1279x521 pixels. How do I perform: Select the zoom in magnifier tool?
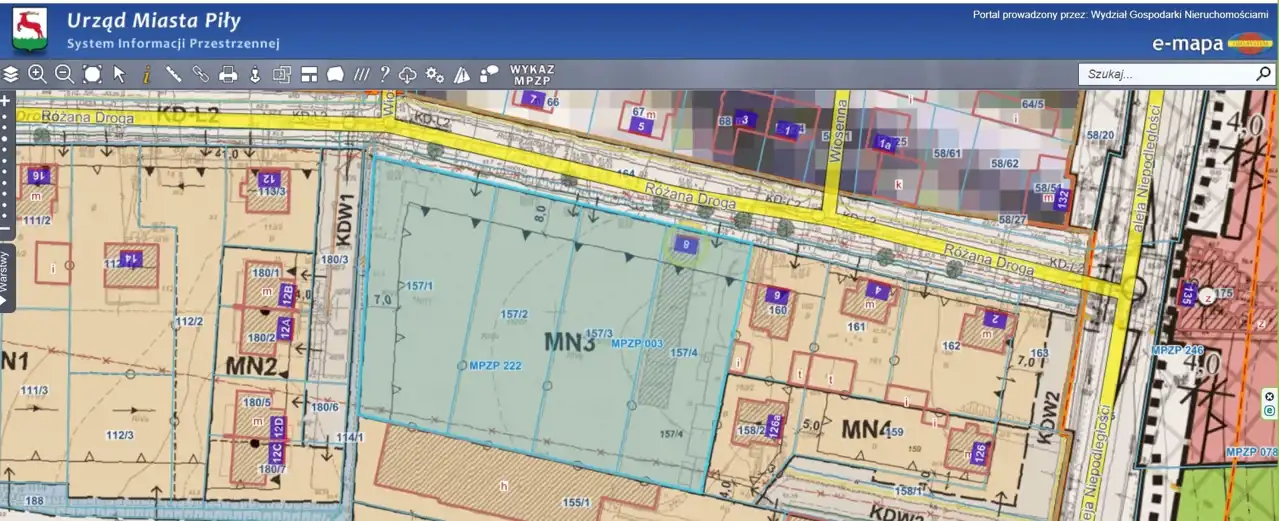point(37,74)
